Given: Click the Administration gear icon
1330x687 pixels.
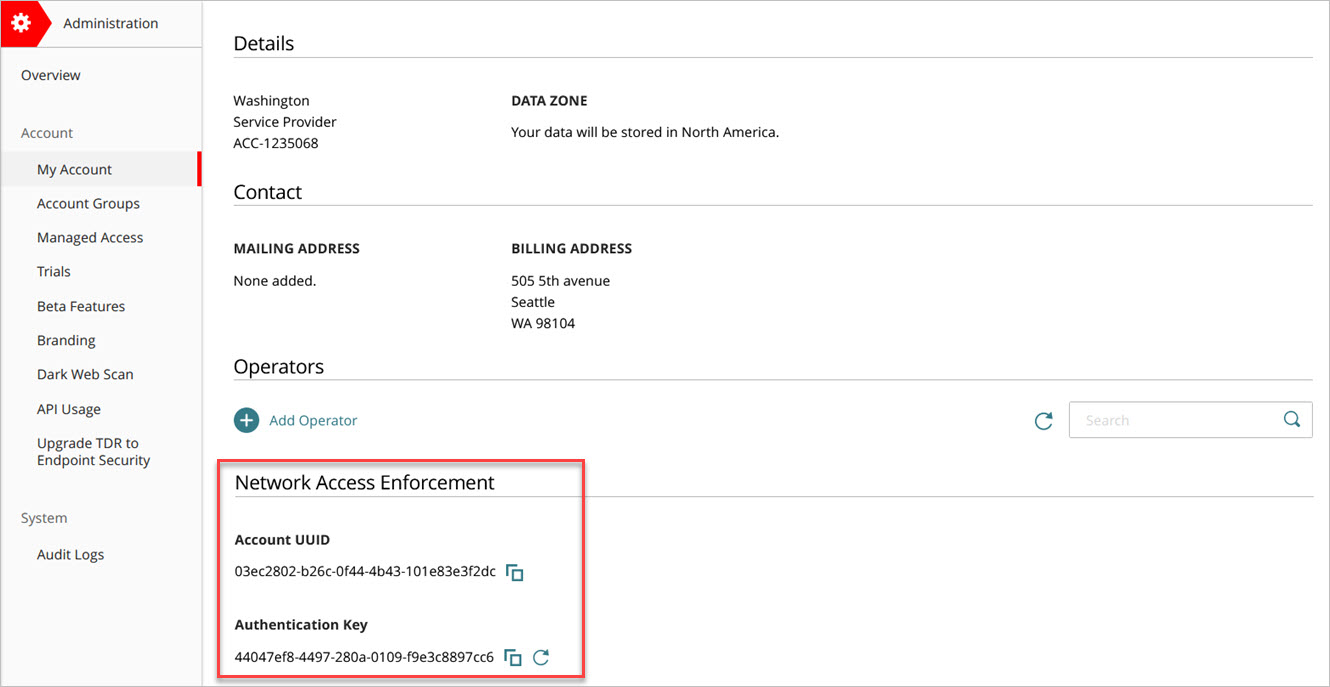Looking at the screenshot, I should tap(22, 22).
